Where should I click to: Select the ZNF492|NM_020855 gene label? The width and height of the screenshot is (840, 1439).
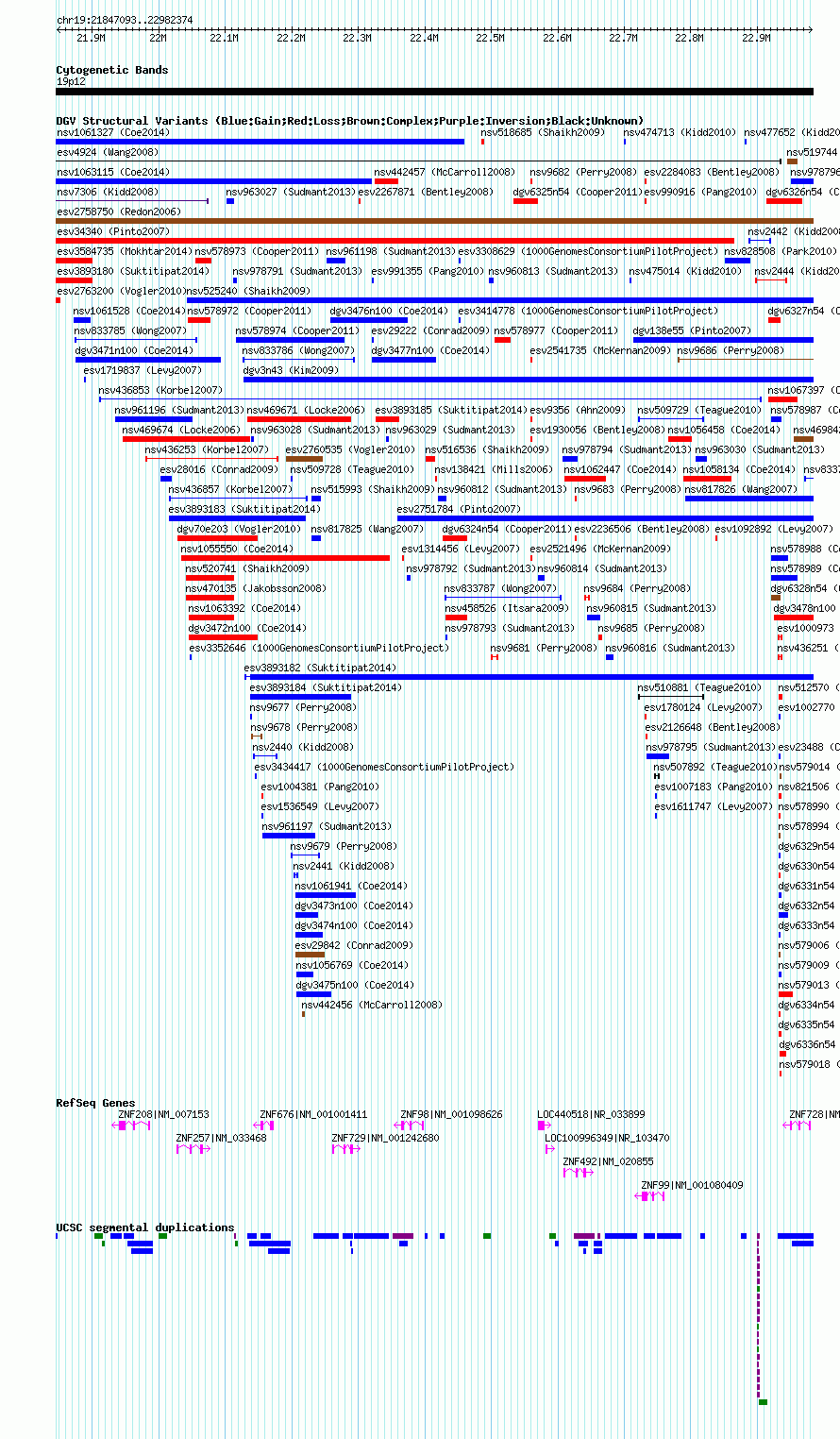point(609,1162)
